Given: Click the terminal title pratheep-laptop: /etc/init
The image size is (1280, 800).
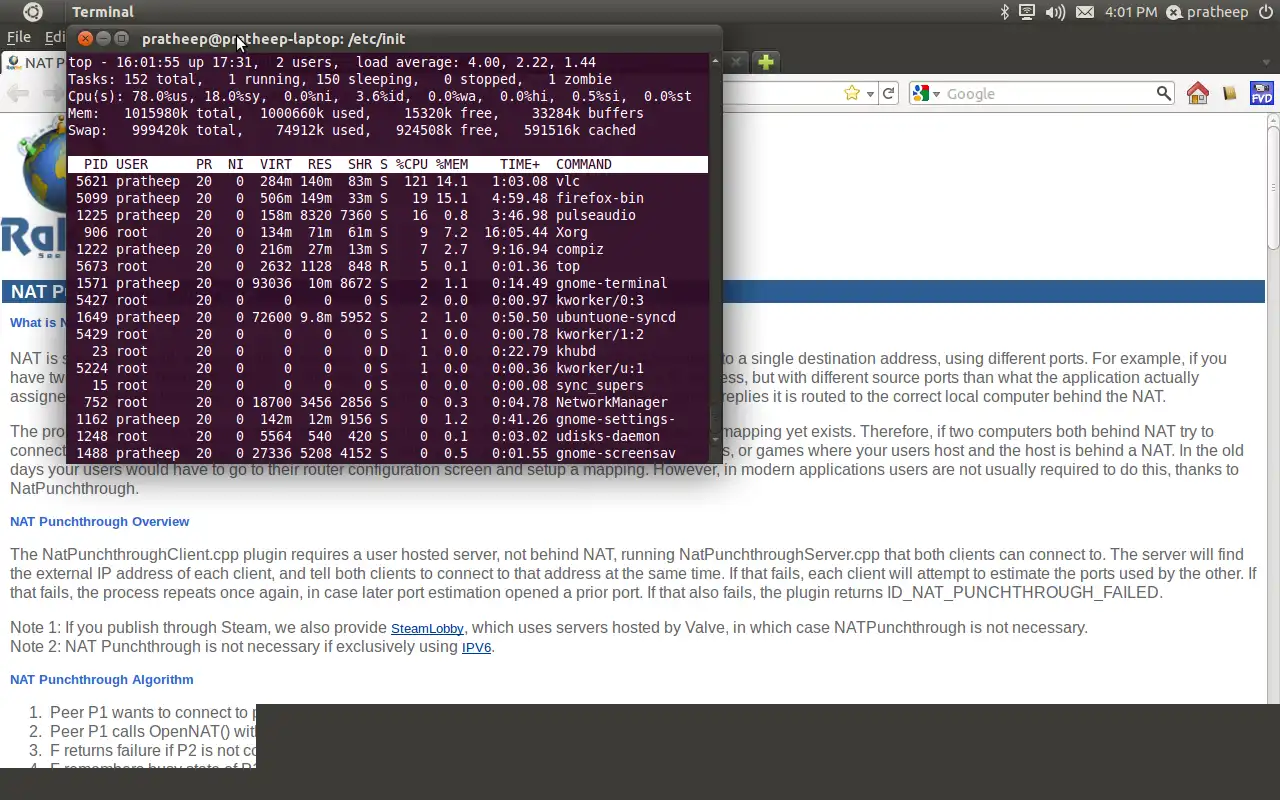Looking at the screenshot, I should click(x=274, y=39).
